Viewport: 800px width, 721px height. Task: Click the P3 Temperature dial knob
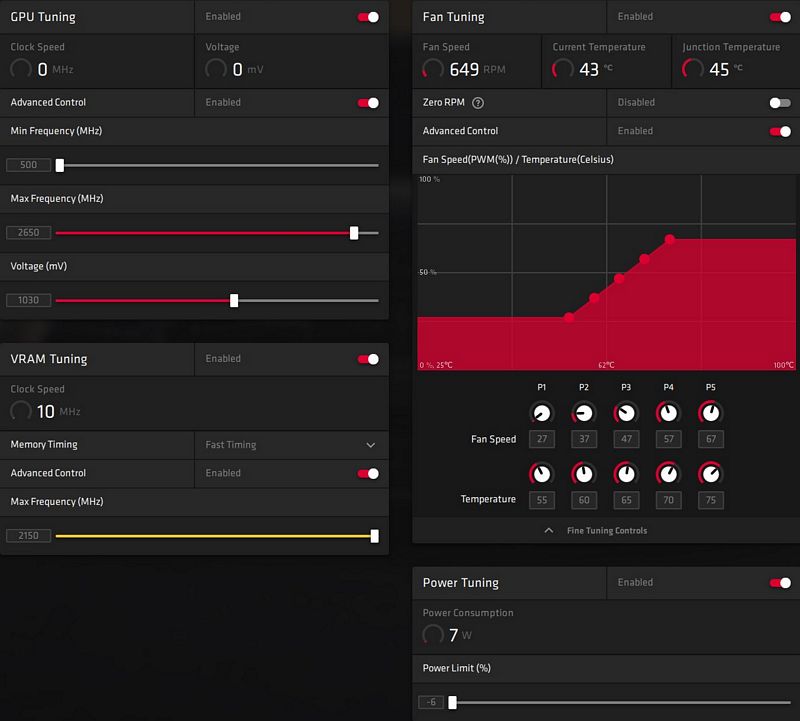pos(626,474)
